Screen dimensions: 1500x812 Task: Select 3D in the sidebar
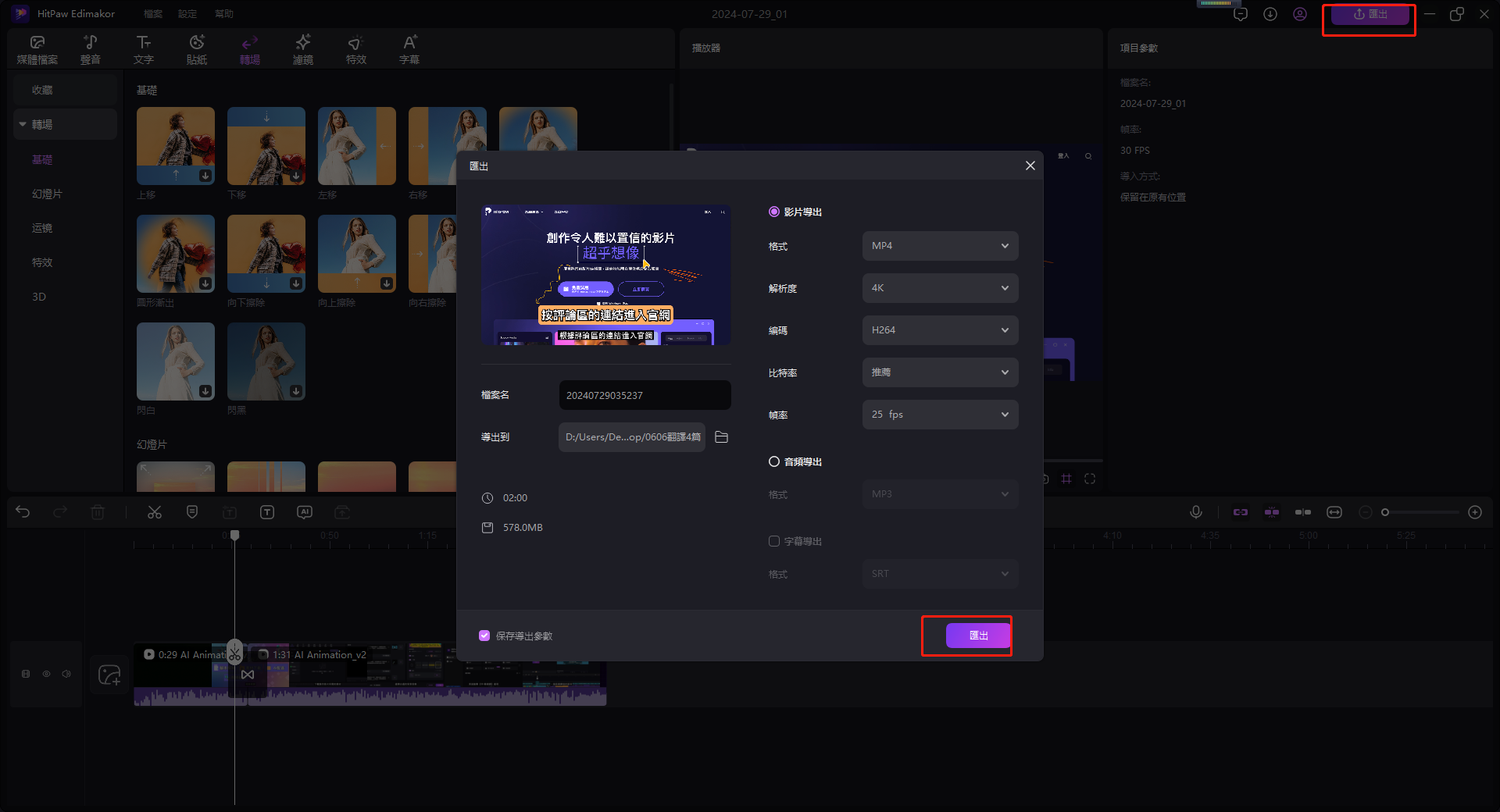coord(39,297)
